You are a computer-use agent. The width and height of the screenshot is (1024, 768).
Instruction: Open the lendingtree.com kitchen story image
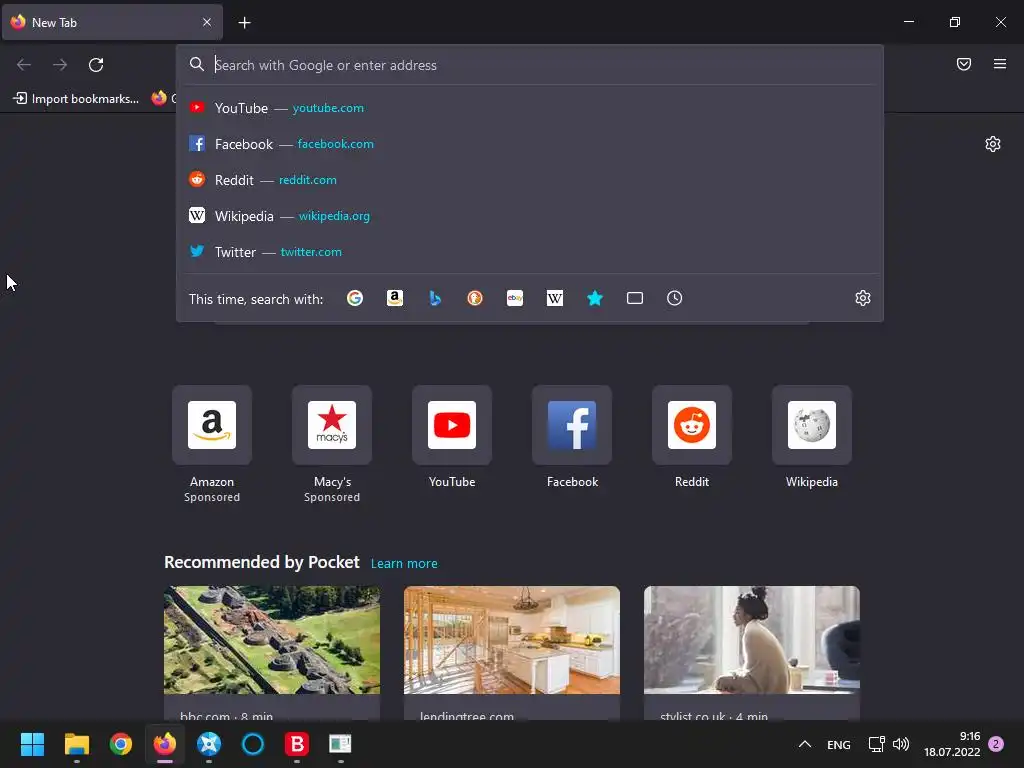tap(512, 640)
